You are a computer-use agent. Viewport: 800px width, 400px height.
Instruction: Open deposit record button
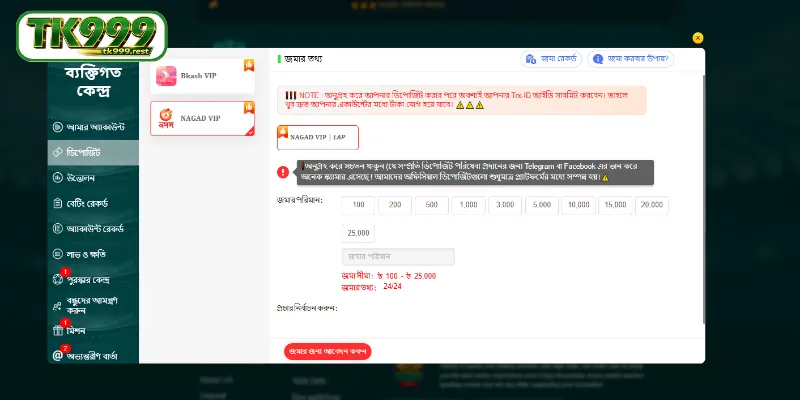(x=552, y=59)
